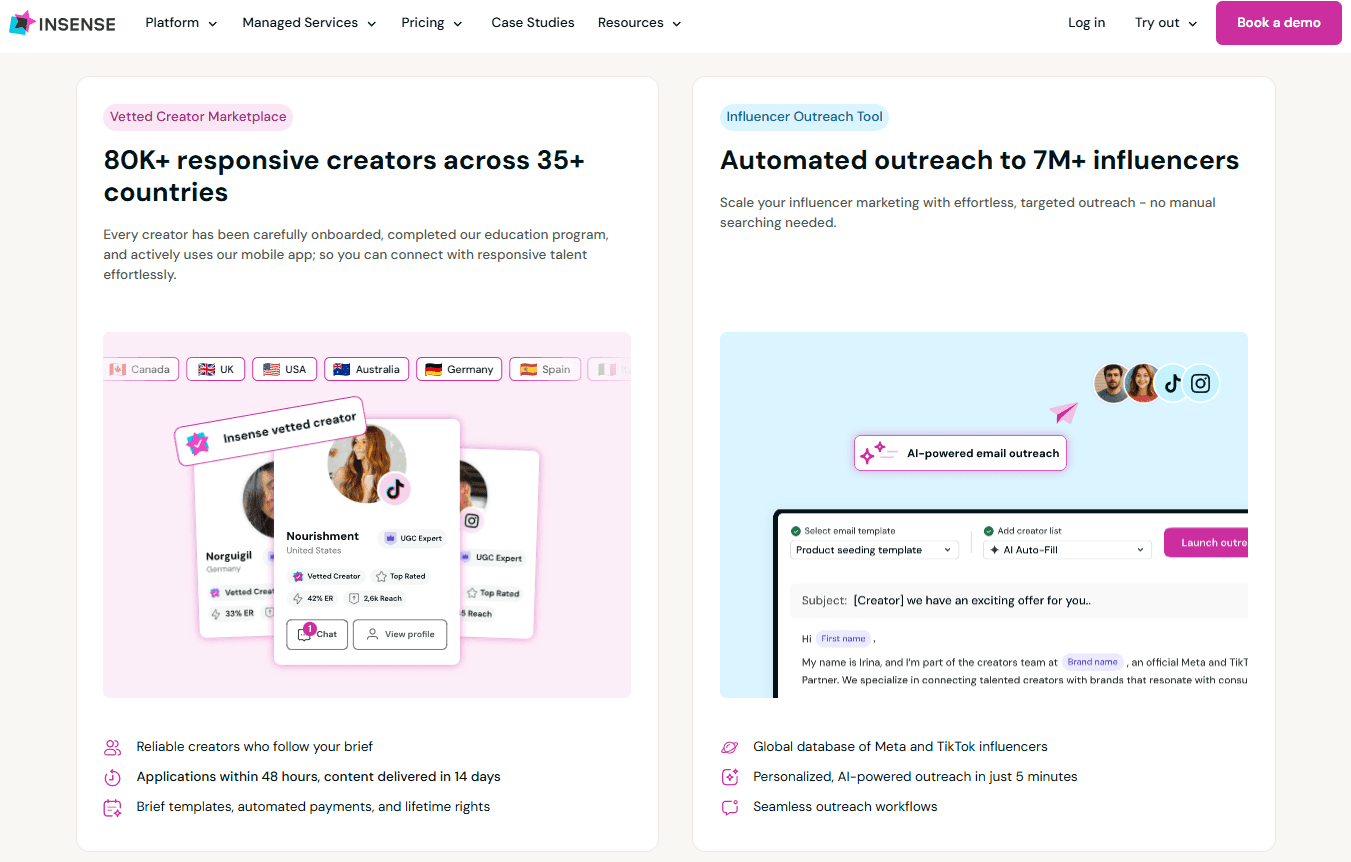This screenshot has height=862, width=1351.
Task: Click the female influencer avatar in outreach panel
Action: point(1142,383)
